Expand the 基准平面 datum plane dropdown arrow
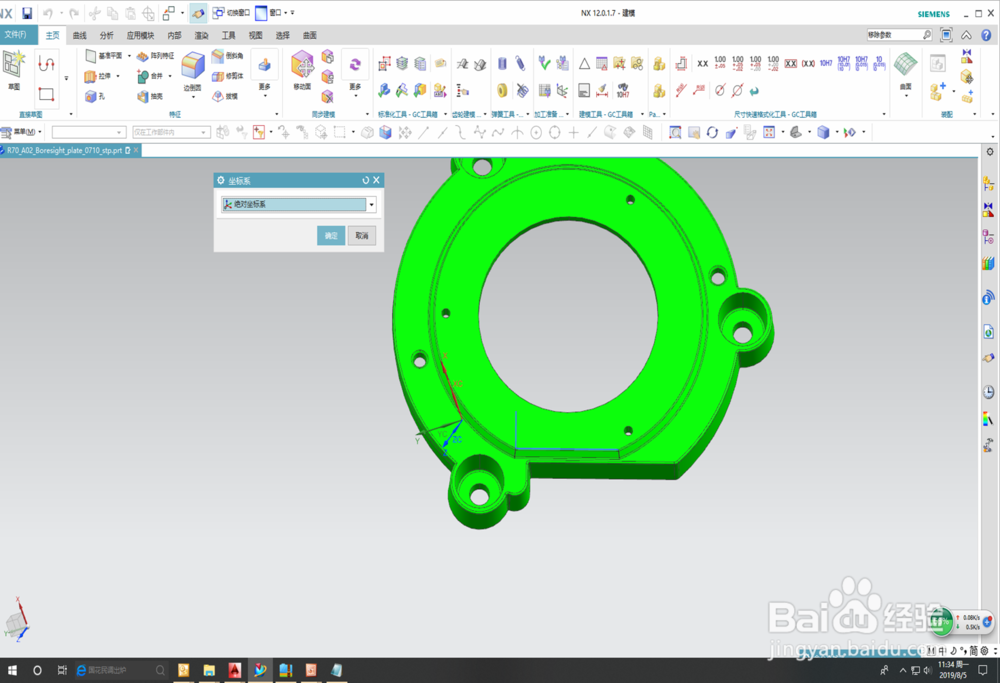Image resolution: width=1000 pixels, height=683 pixels. tap(129, 56)
